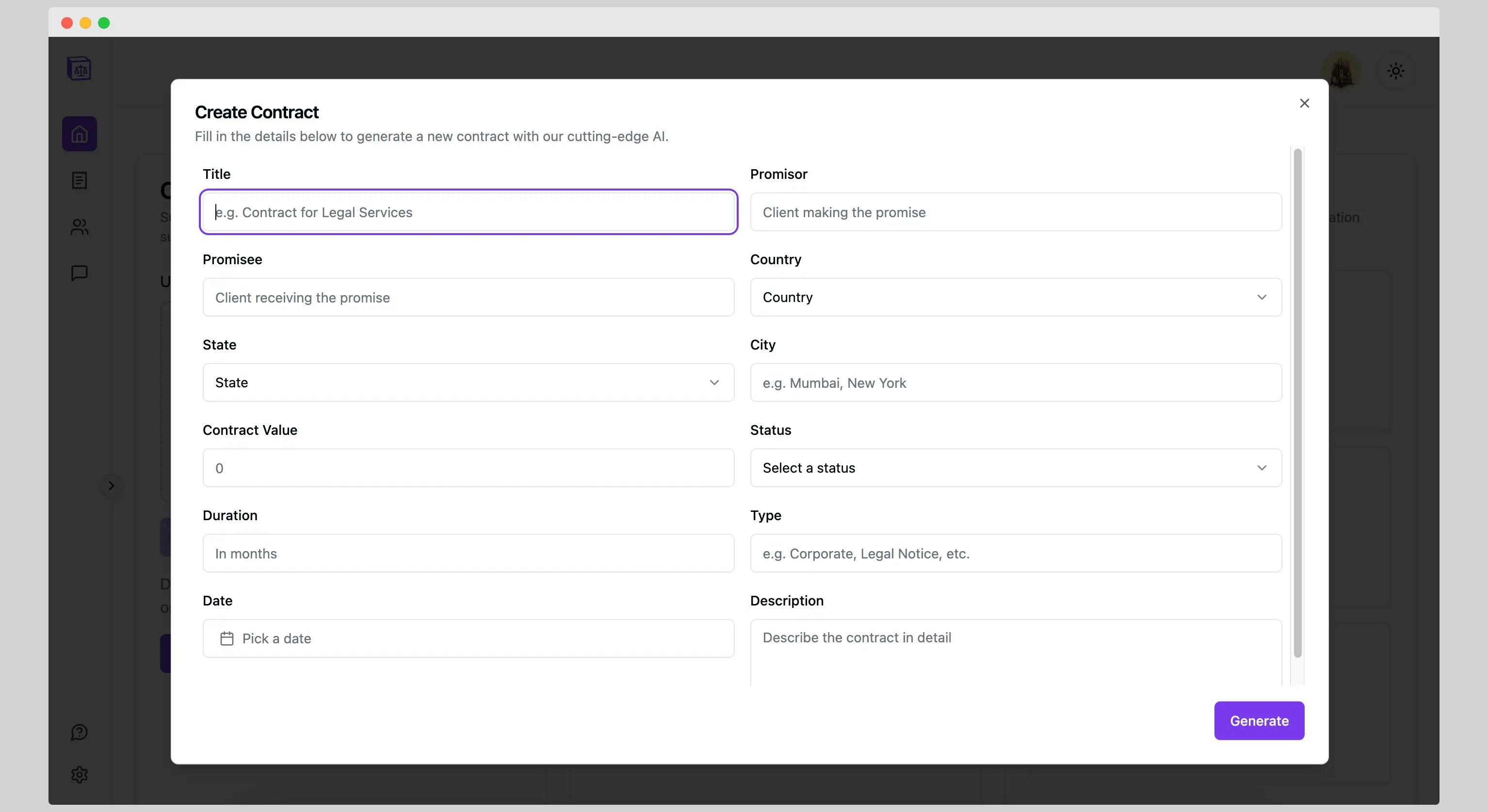Expand the Select a status dropdown
Image resolution: width=1488 pixels, height=812 pixels.
click(1016, 468)
